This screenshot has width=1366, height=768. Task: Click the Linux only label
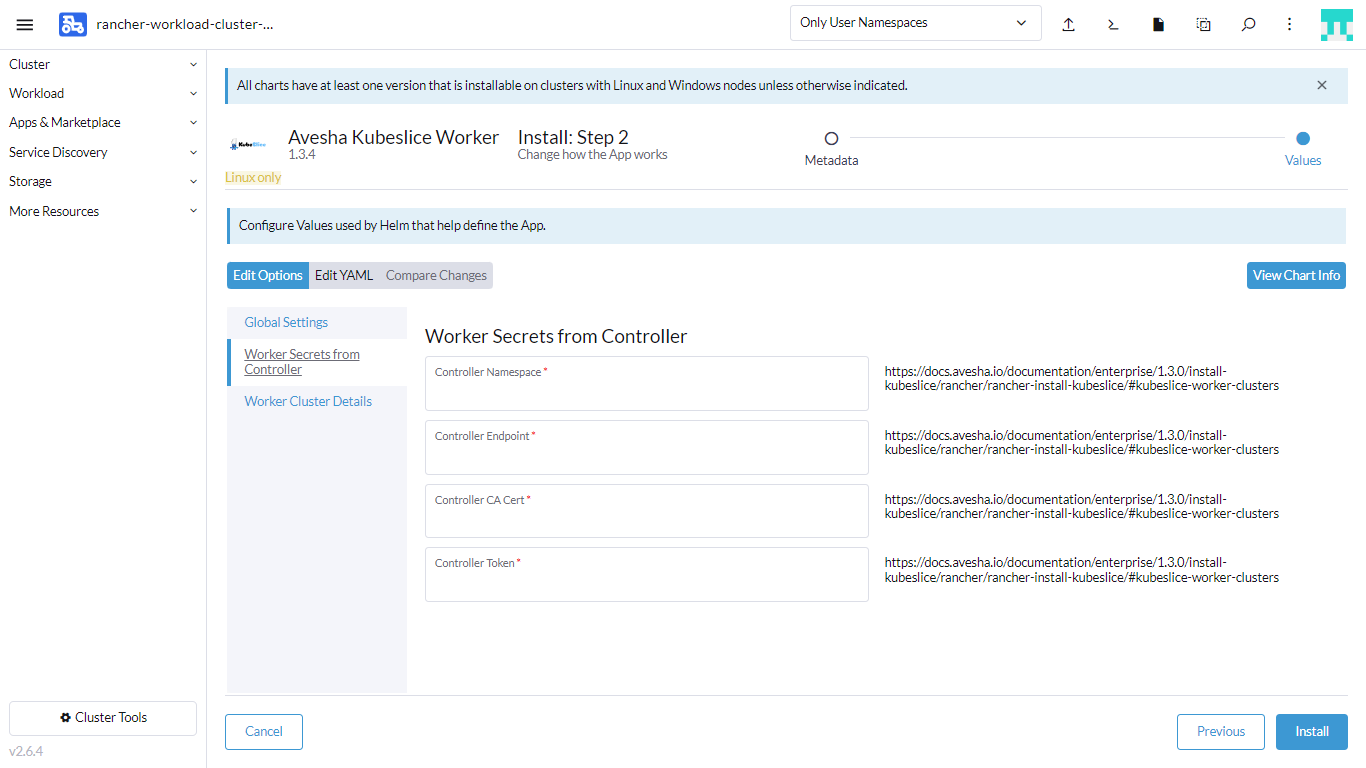253,177
